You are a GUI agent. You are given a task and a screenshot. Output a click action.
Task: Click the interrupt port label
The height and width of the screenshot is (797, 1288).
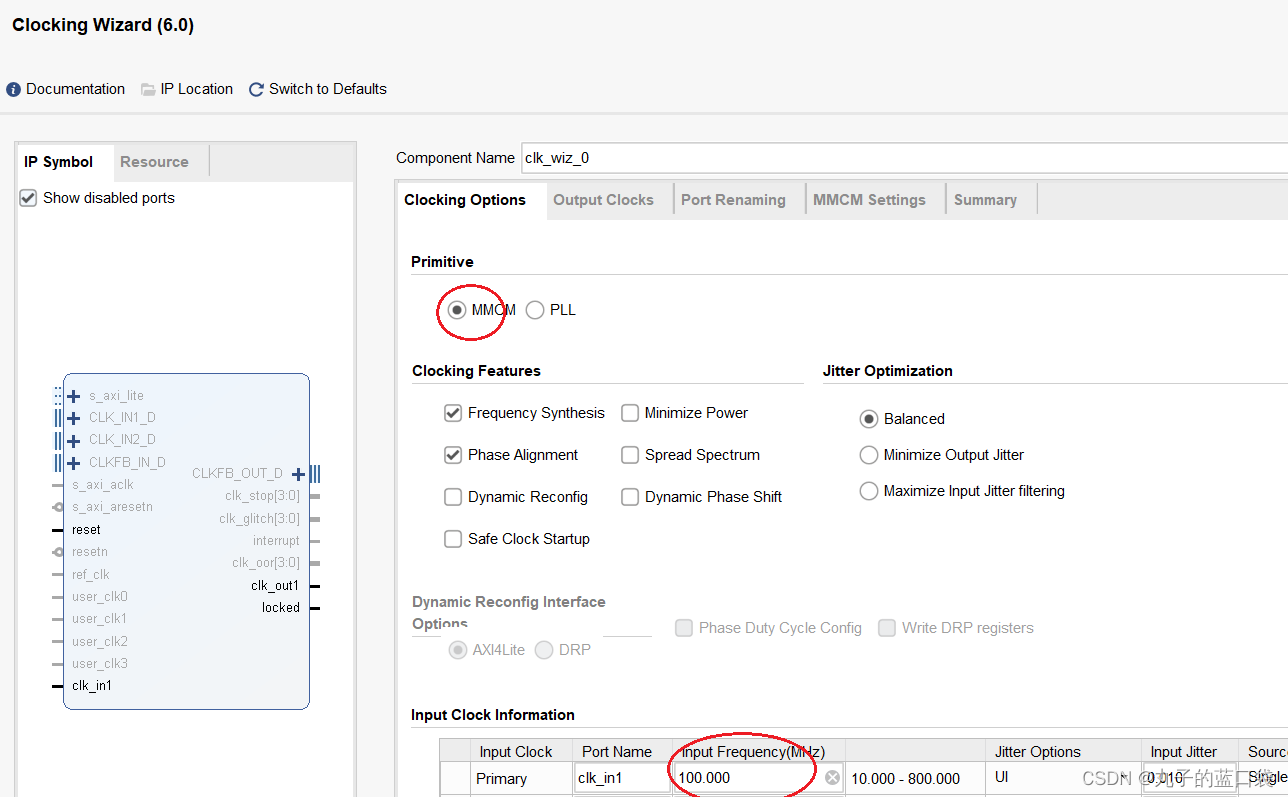tap(276, 541)
